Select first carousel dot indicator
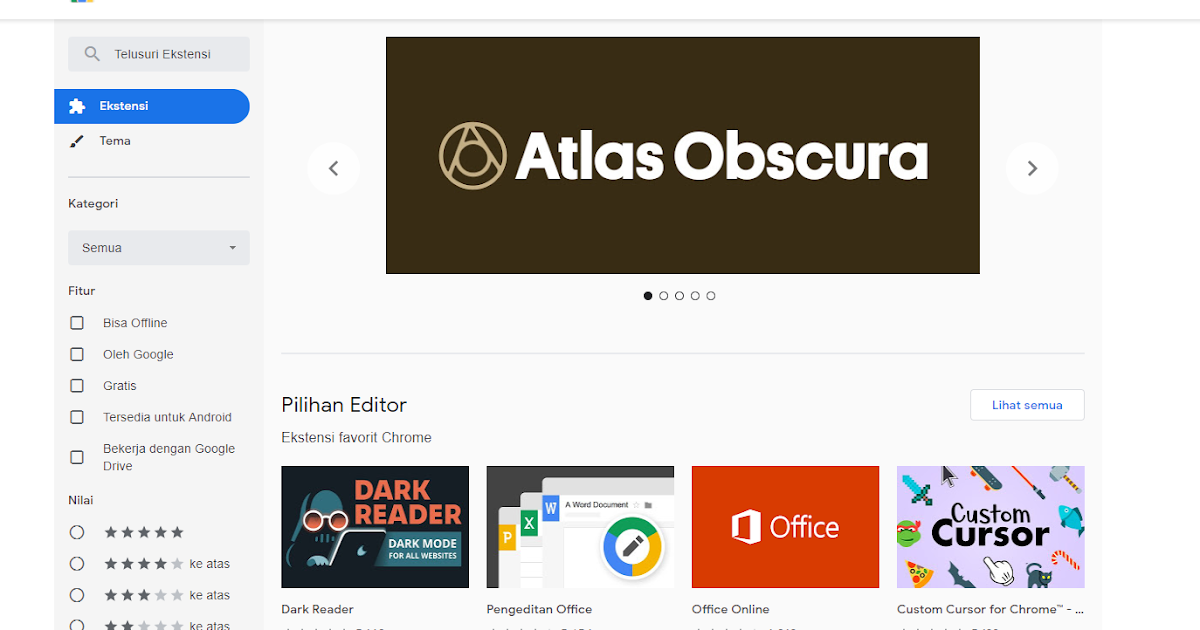The width and height of the screenshot is (1200, 630). click(648, 296)
